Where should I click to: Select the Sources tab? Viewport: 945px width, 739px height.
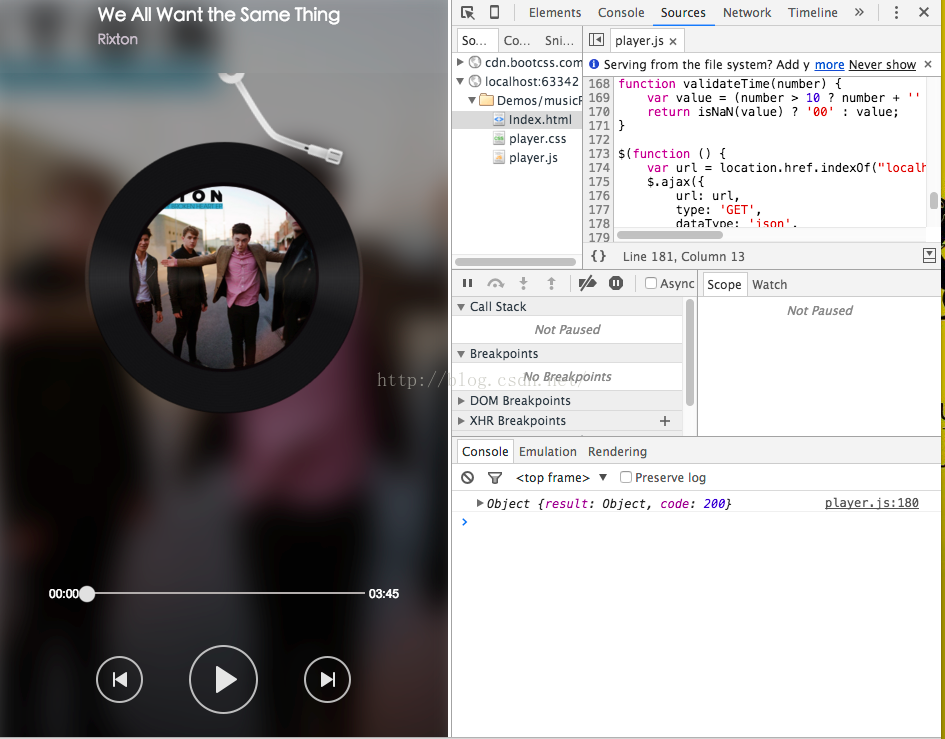point(683,13)
